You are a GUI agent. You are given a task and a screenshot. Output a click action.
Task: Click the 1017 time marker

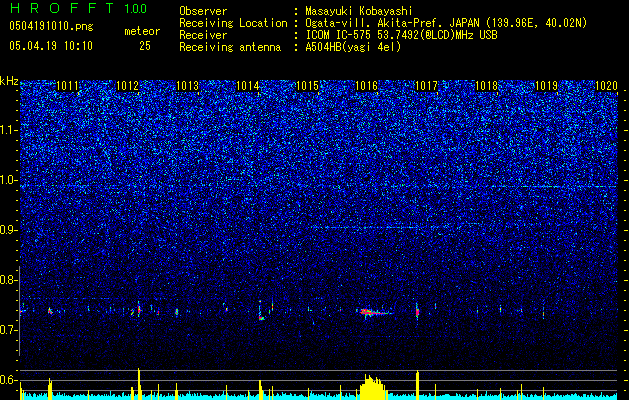[427, 86]
